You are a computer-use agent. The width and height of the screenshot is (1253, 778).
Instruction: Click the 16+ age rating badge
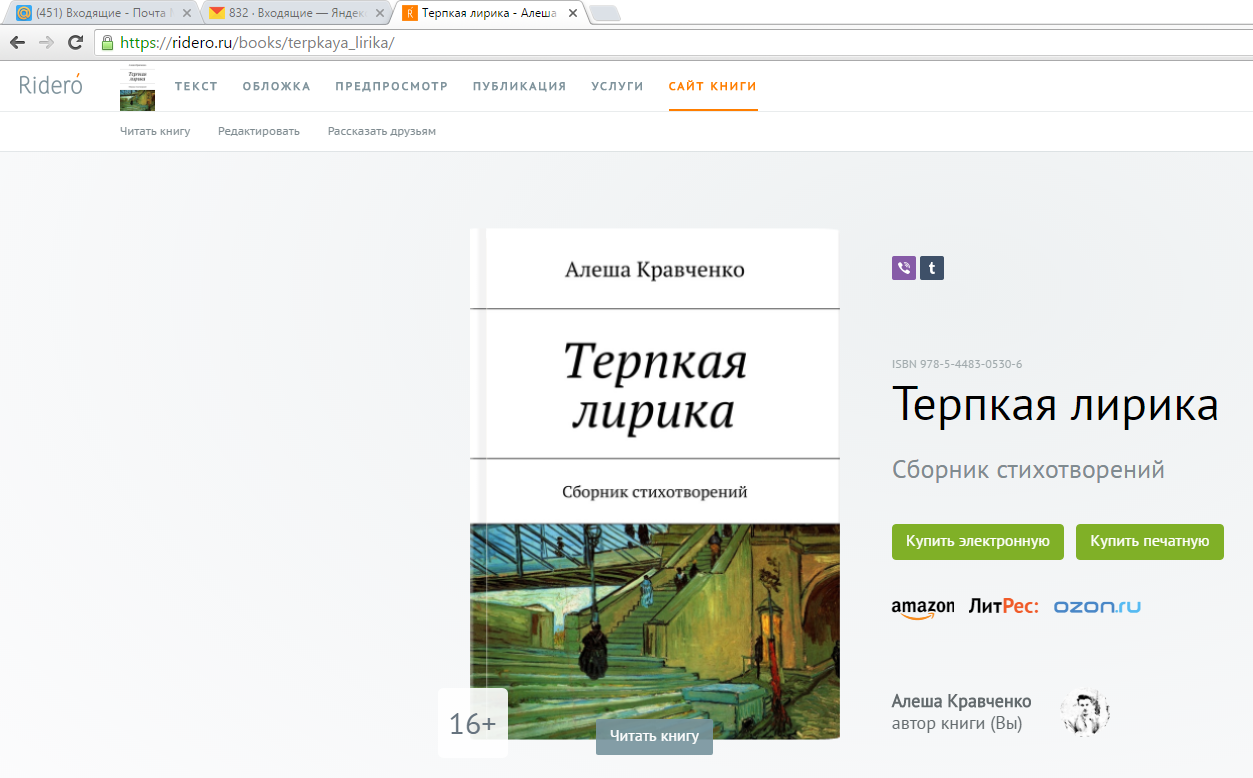click(473, 723)
